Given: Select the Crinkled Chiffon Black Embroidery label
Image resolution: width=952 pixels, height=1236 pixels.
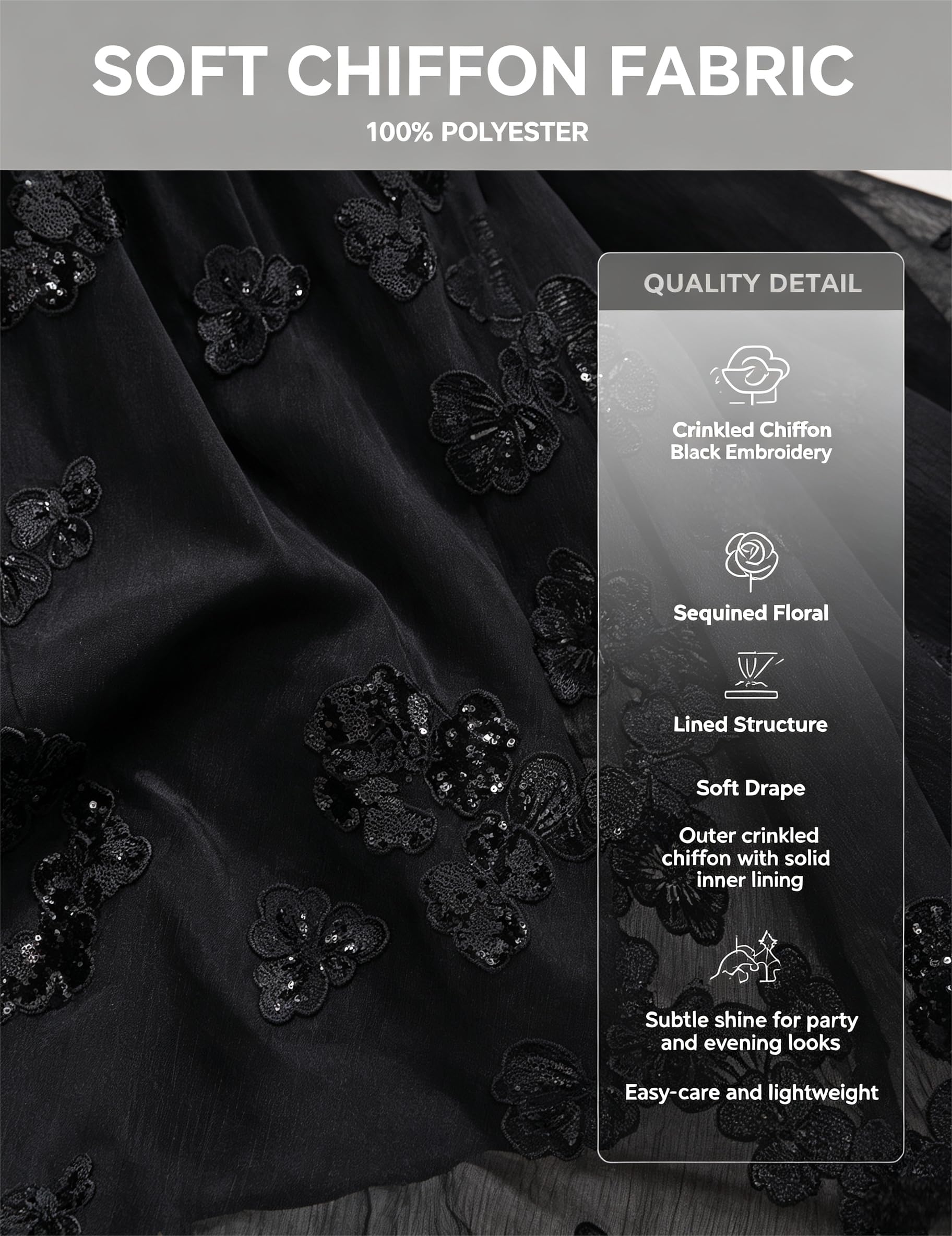Looking at the screenshot, I should coord(751,441).
